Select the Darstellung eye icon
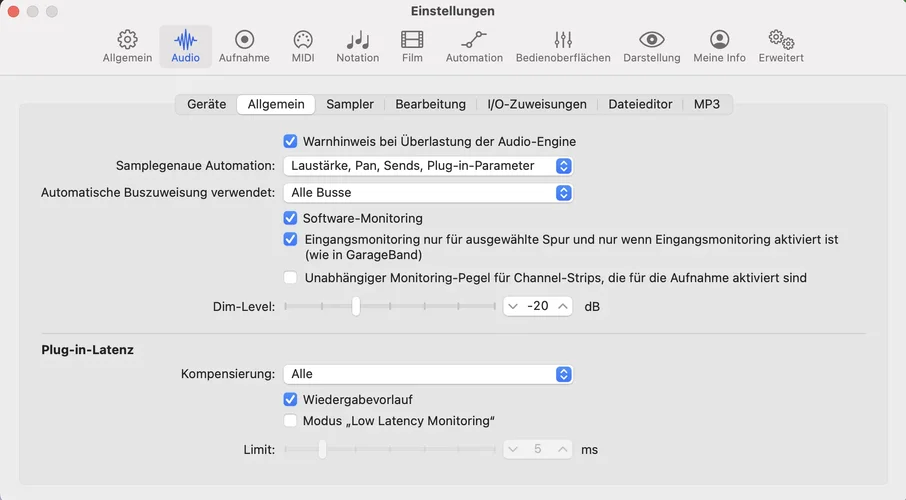This screenshot has height=500, width=906. click(x=652, y=40)
